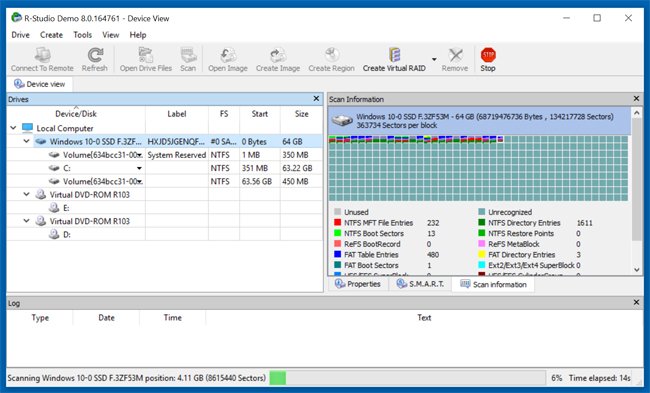
Task: Click the yellow FAT Directory Entries swatch
Action: point(482,255)
